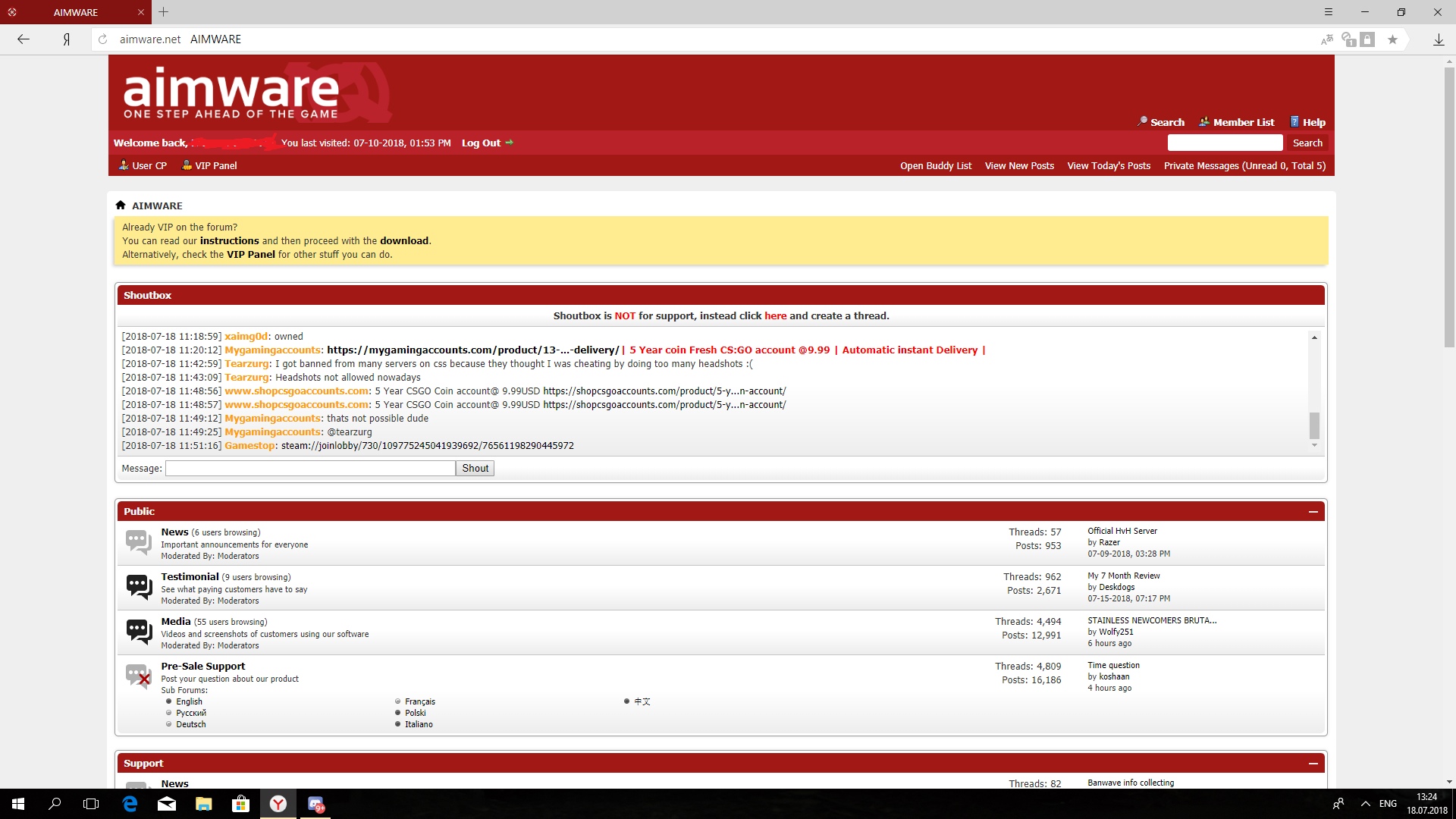Click the Shout button to submit message
The image size is (1456, 819).
click(474, 468)
